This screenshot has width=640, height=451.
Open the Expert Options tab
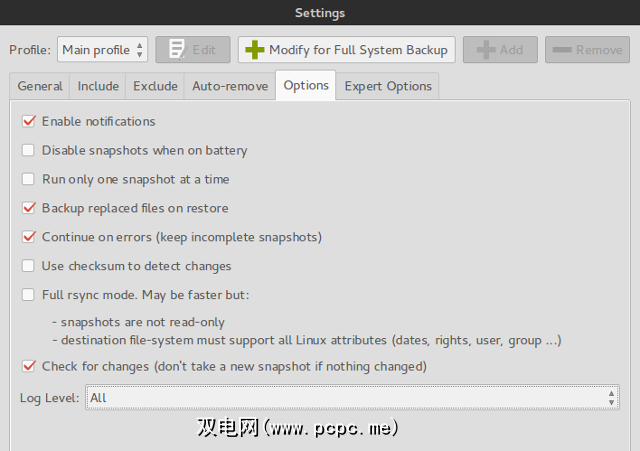click(x=388, y=86)
